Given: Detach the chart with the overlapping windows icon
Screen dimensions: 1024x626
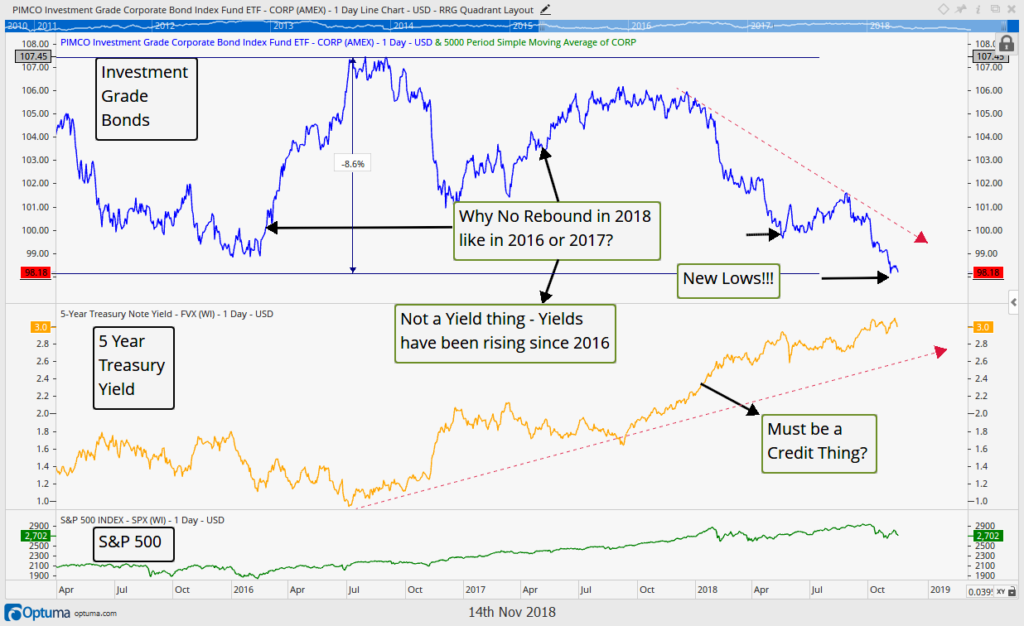Looking at the screenshot, I should click(x=995, y=9).
